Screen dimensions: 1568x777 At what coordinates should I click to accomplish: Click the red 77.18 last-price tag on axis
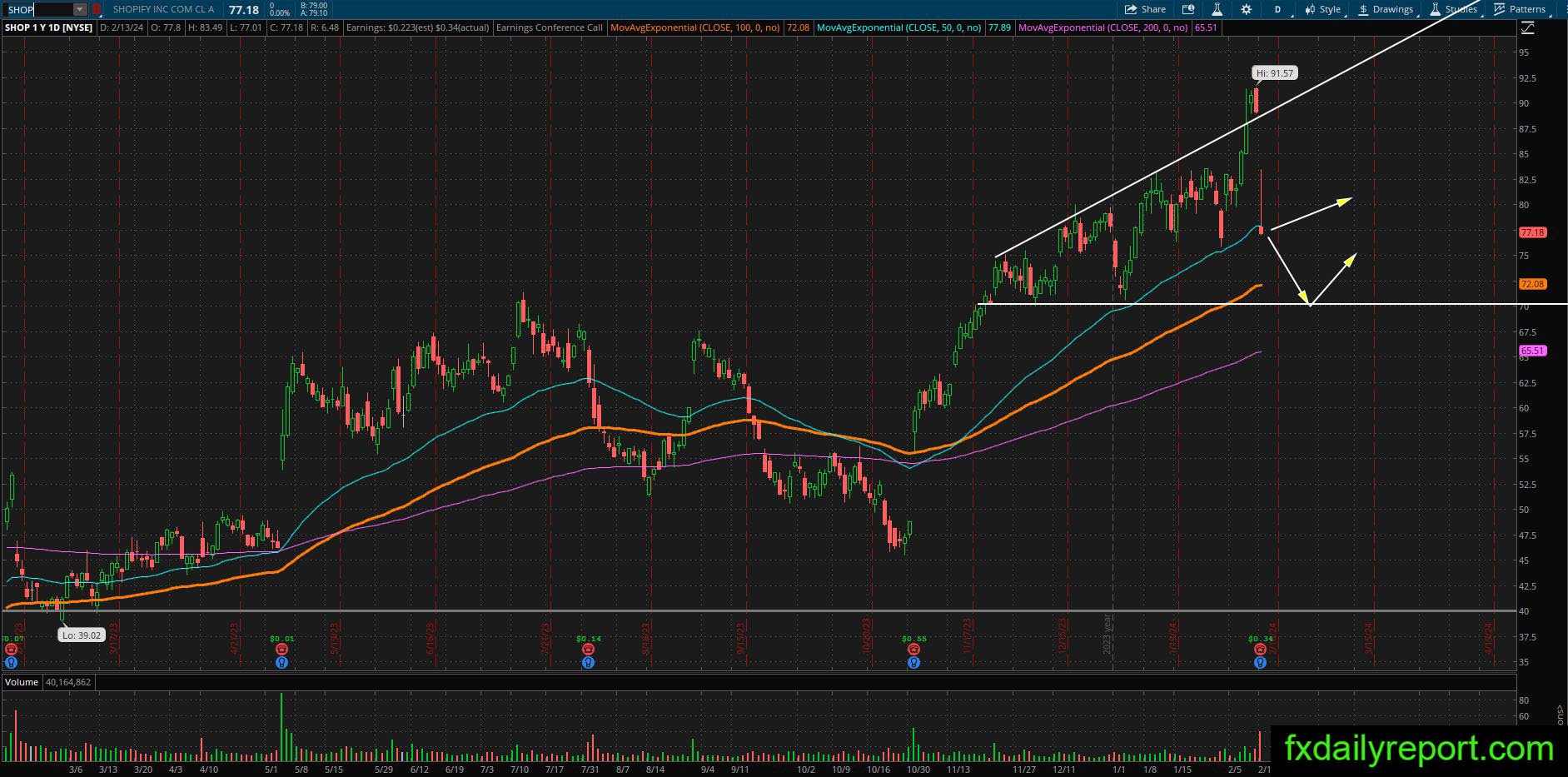1532,232
